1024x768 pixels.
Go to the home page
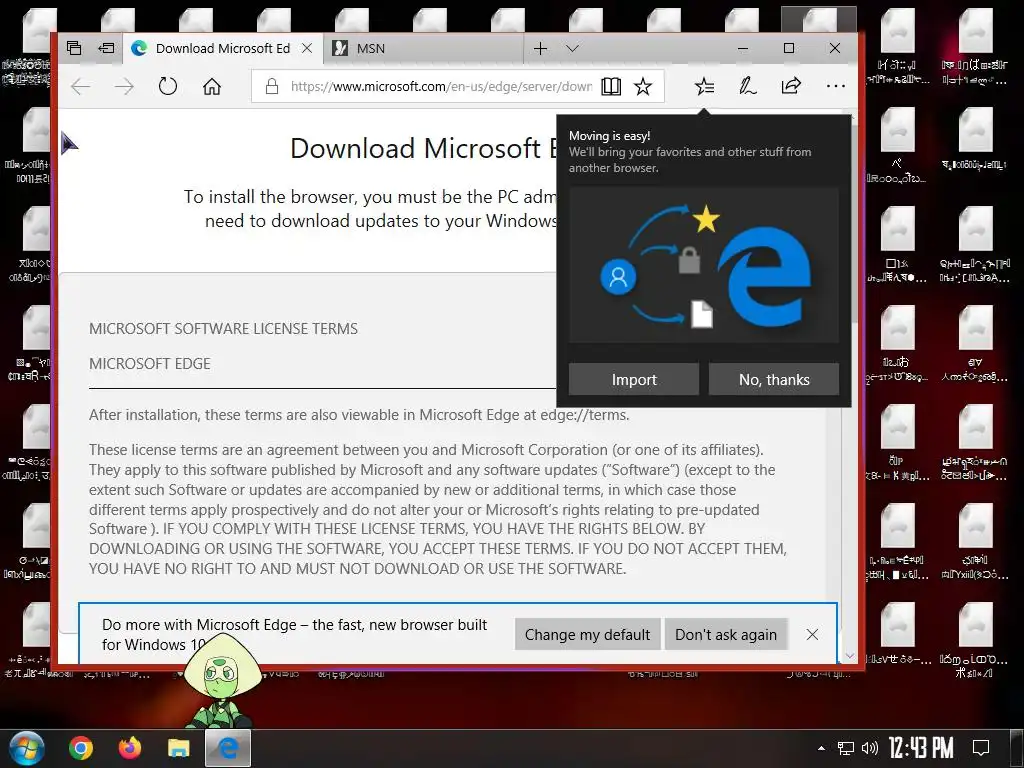[x=212, y=86]
